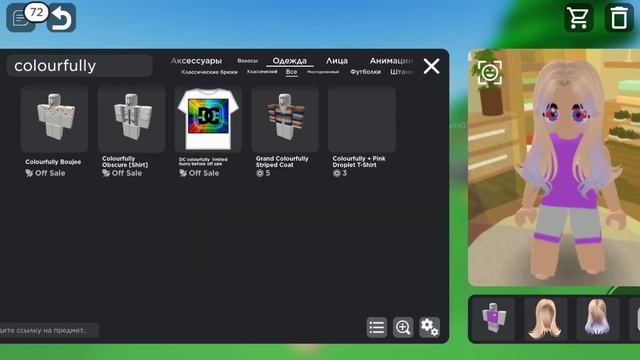
Task: Select the Все subcategory
Action: [291, 72]
